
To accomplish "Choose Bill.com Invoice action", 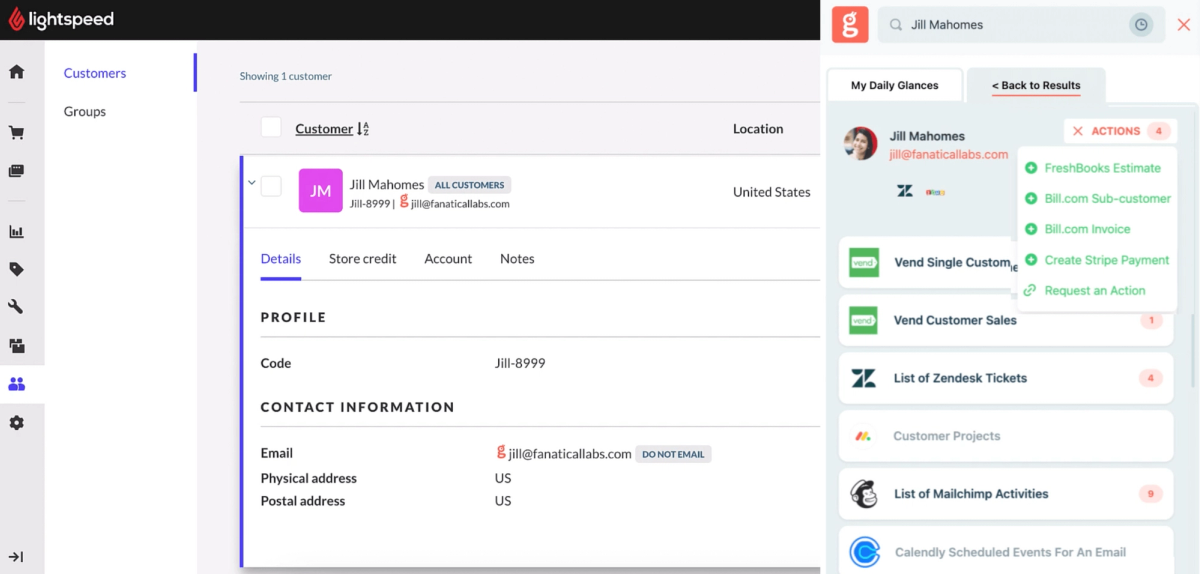I will click(x=1087, y=229).
